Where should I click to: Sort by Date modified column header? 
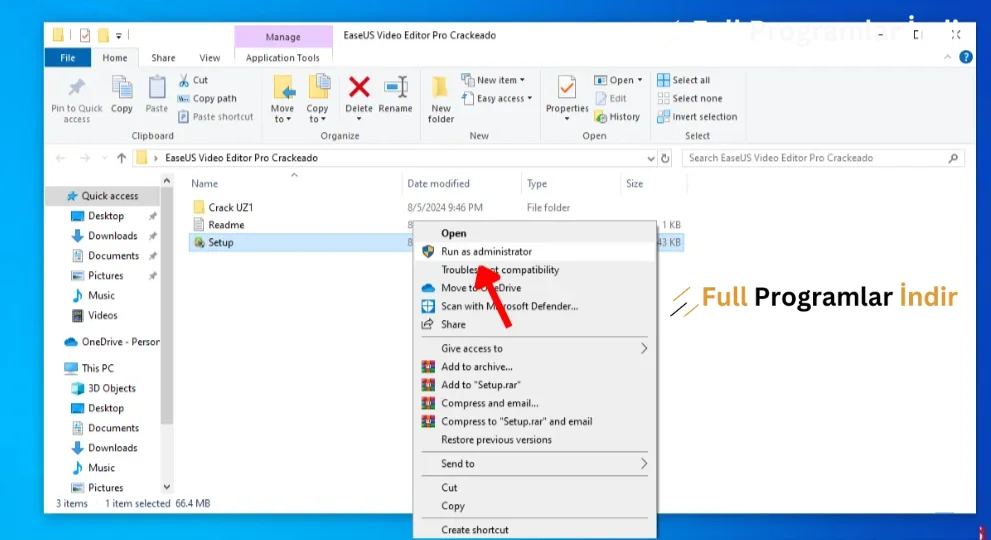(x=461, y=184)
